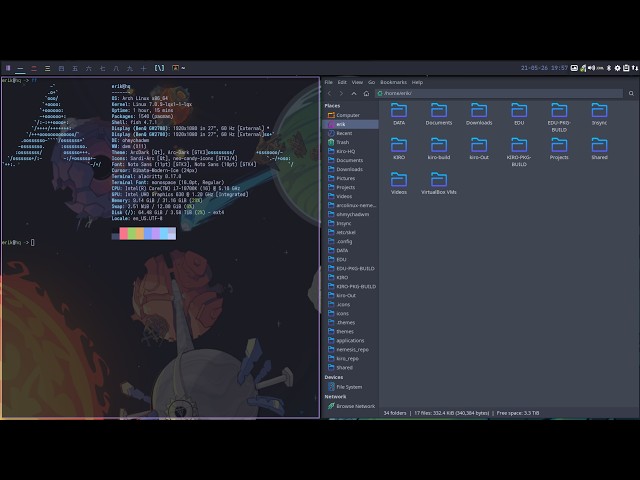Click the network up/down arrows tray icon

pyautogui.click(x=635, y=68)
